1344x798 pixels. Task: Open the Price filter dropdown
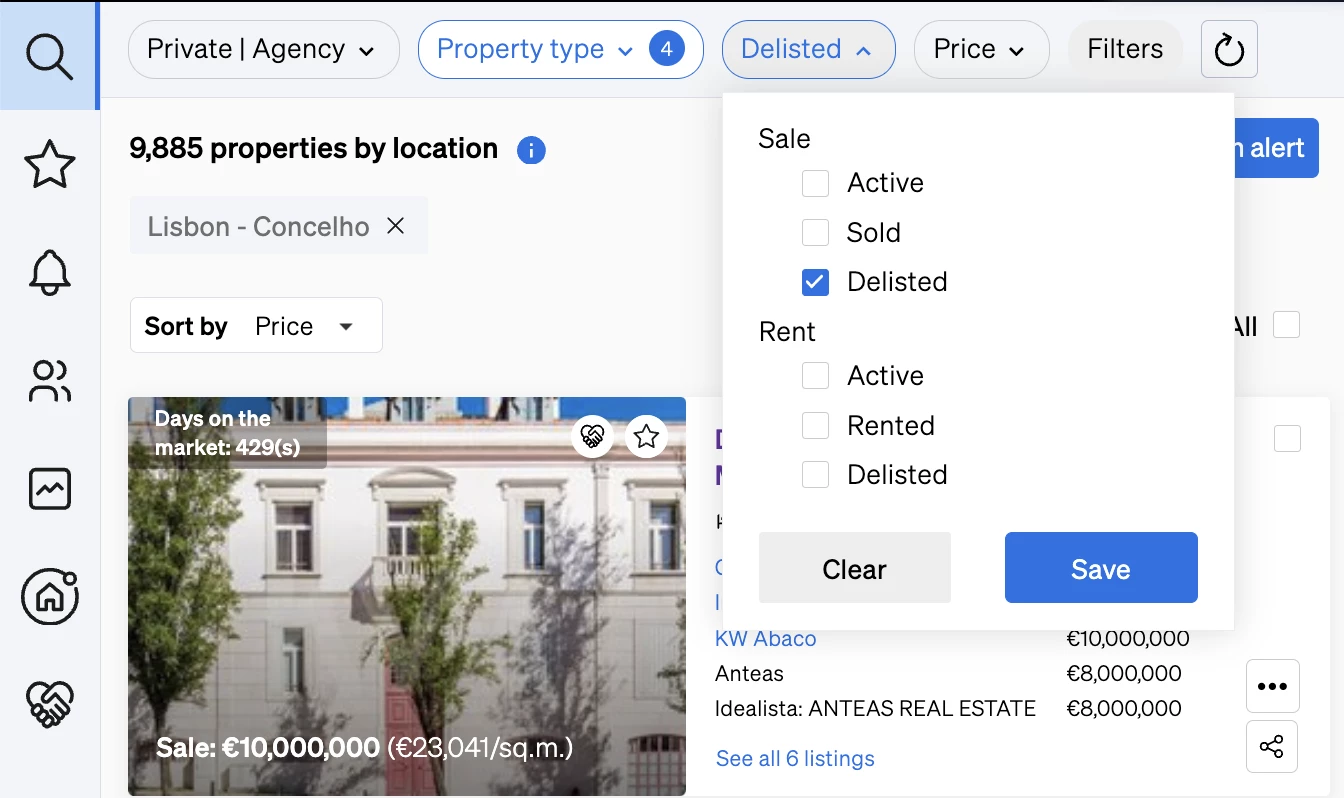tap(981, 49)
